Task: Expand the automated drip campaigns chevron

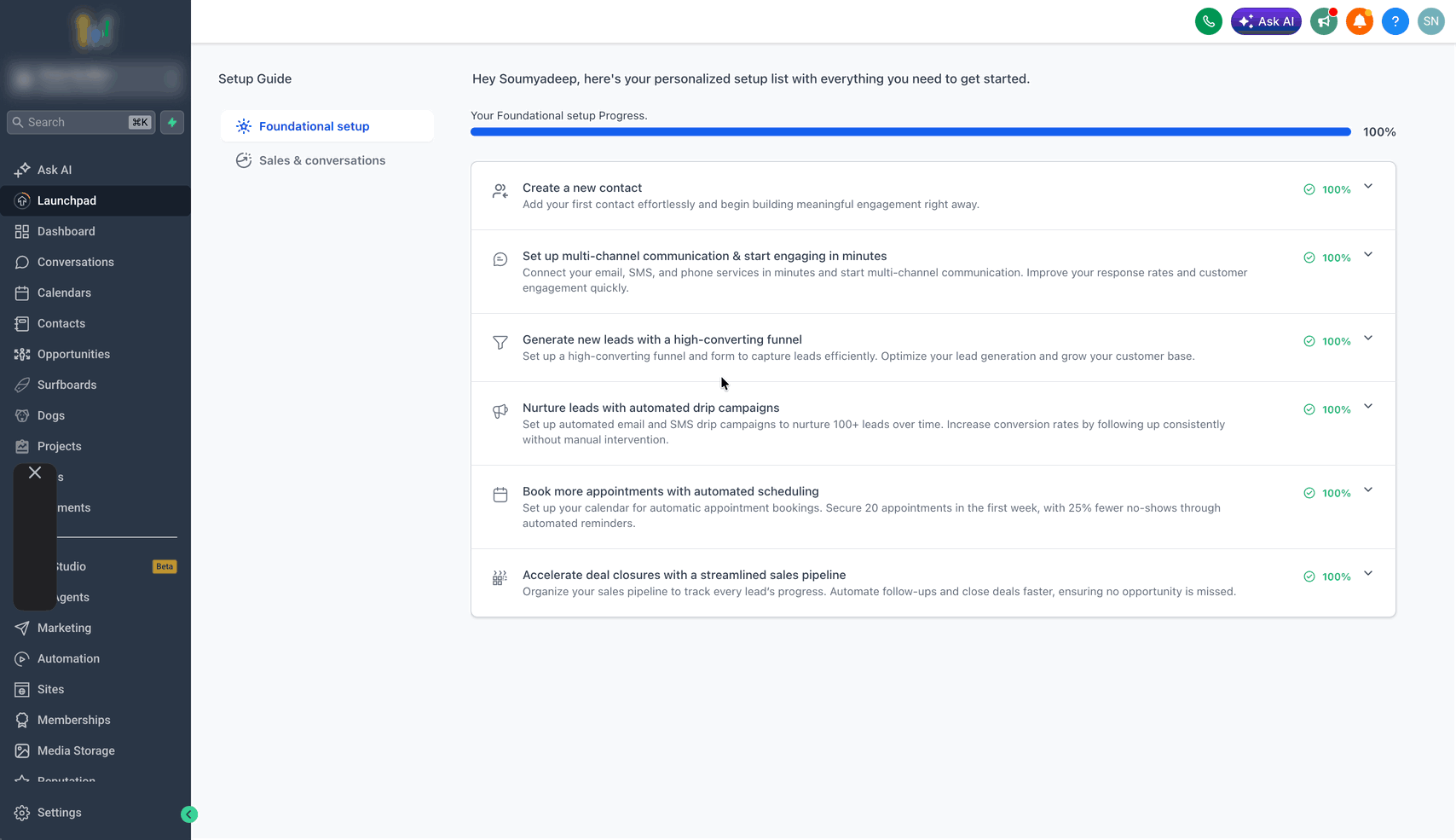Action: 1368,407
